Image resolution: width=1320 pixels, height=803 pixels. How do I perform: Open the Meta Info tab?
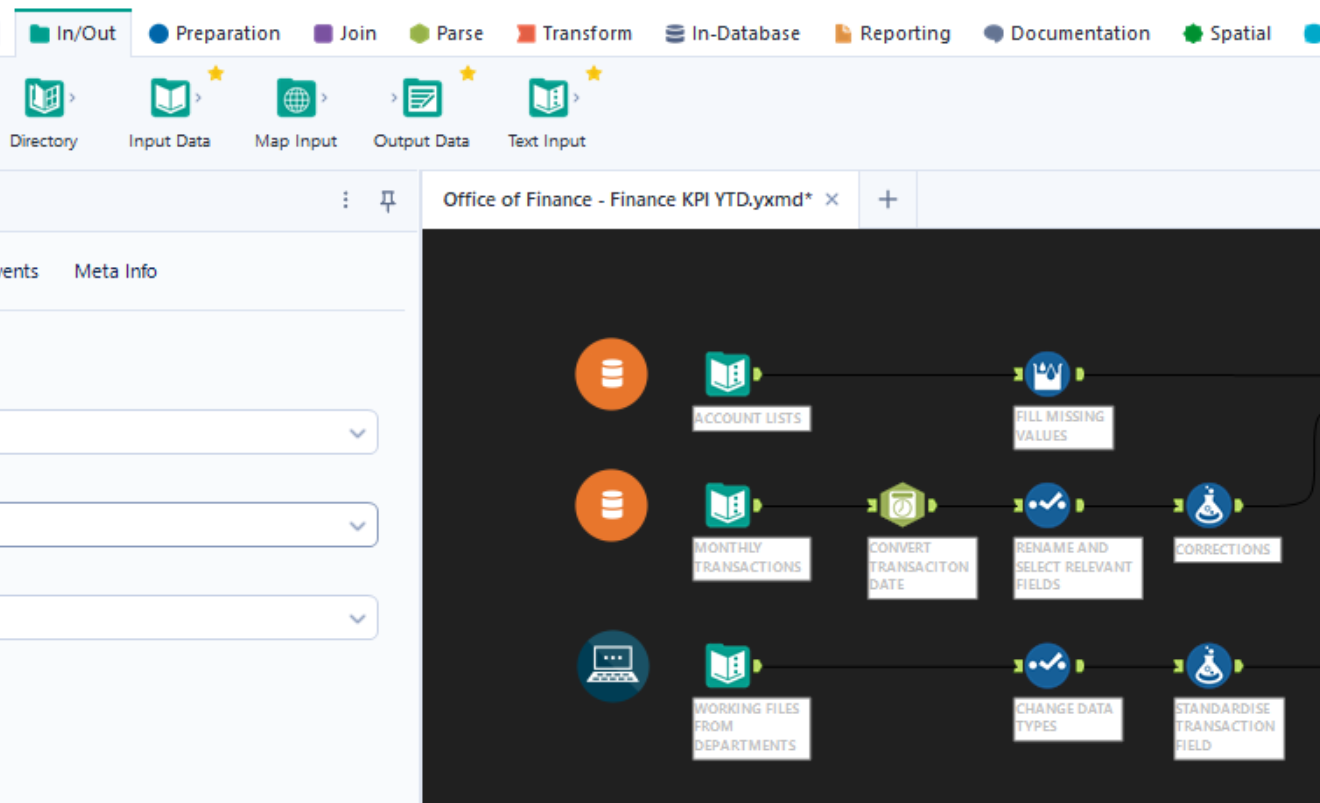click(x=114, y=270)
